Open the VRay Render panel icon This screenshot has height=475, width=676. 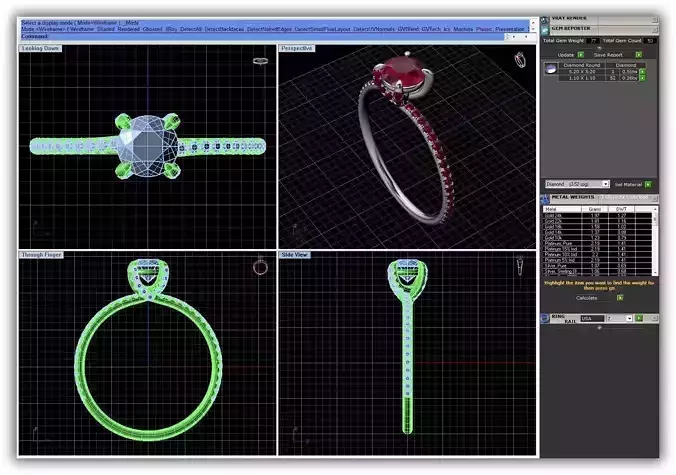point(545,19)
